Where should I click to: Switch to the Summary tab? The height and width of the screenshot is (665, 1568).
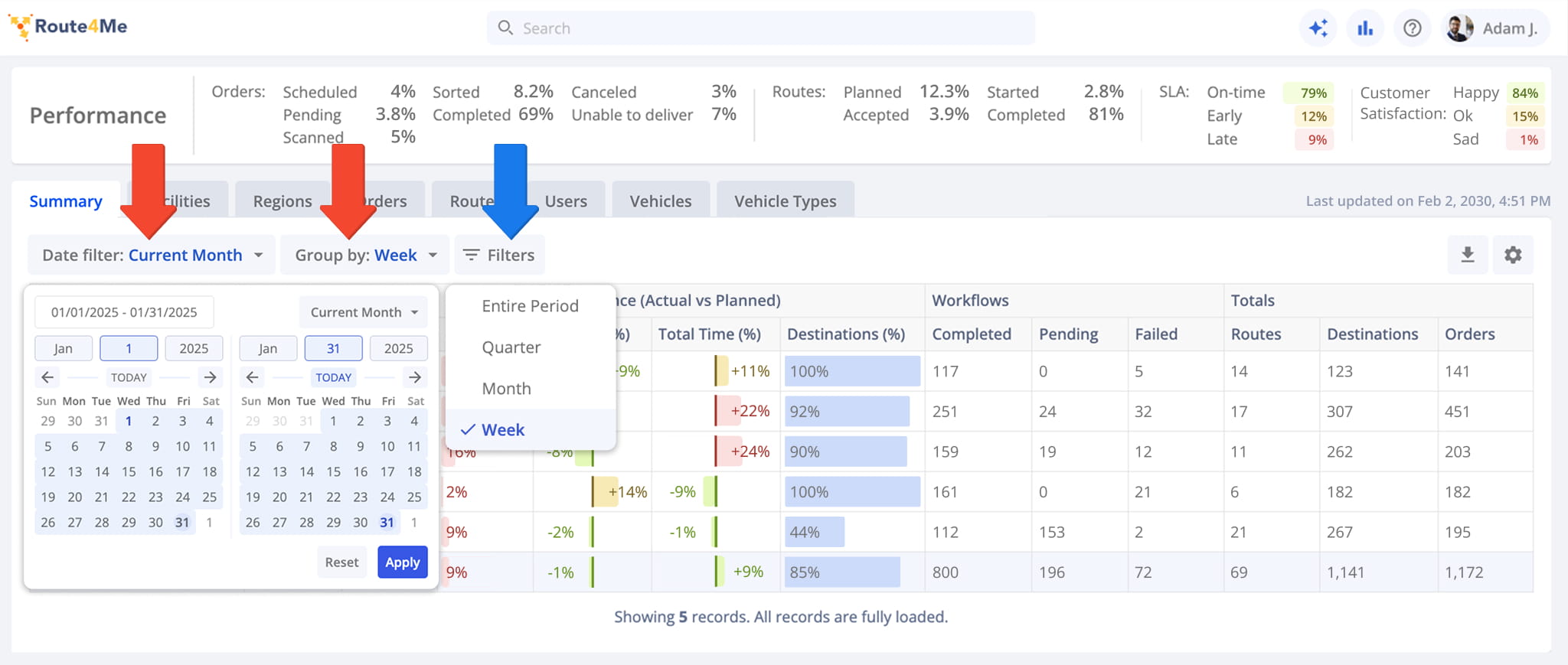click(x=66, y=201)
